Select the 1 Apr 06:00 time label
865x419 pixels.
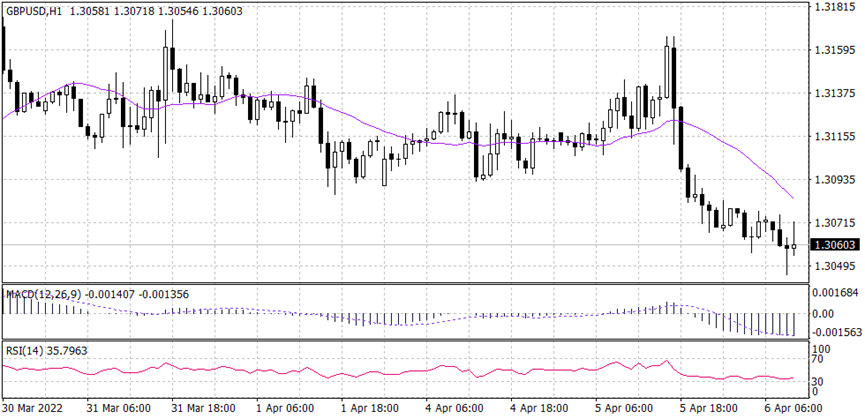[x=285, y=409]
